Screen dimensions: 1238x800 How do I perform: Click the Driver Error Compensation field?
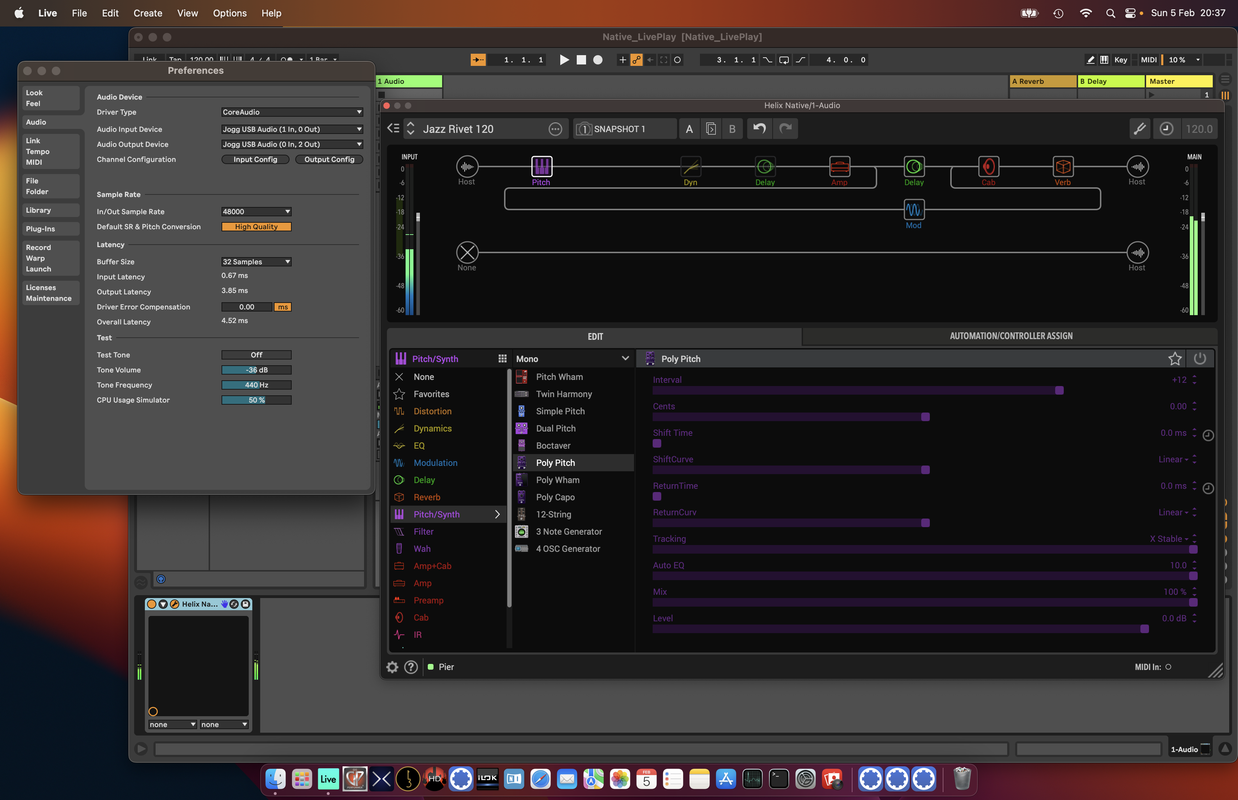tap(247, 307)
